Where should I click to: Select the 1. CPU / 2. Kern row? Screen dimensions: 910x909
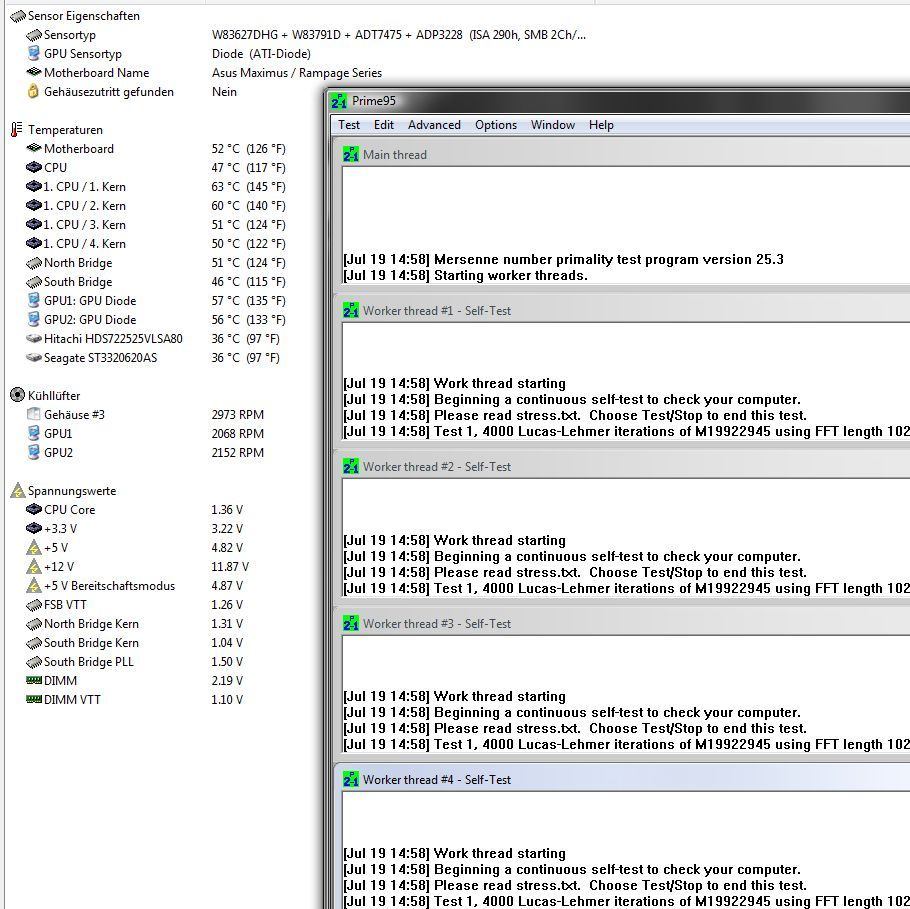[156, 205]
